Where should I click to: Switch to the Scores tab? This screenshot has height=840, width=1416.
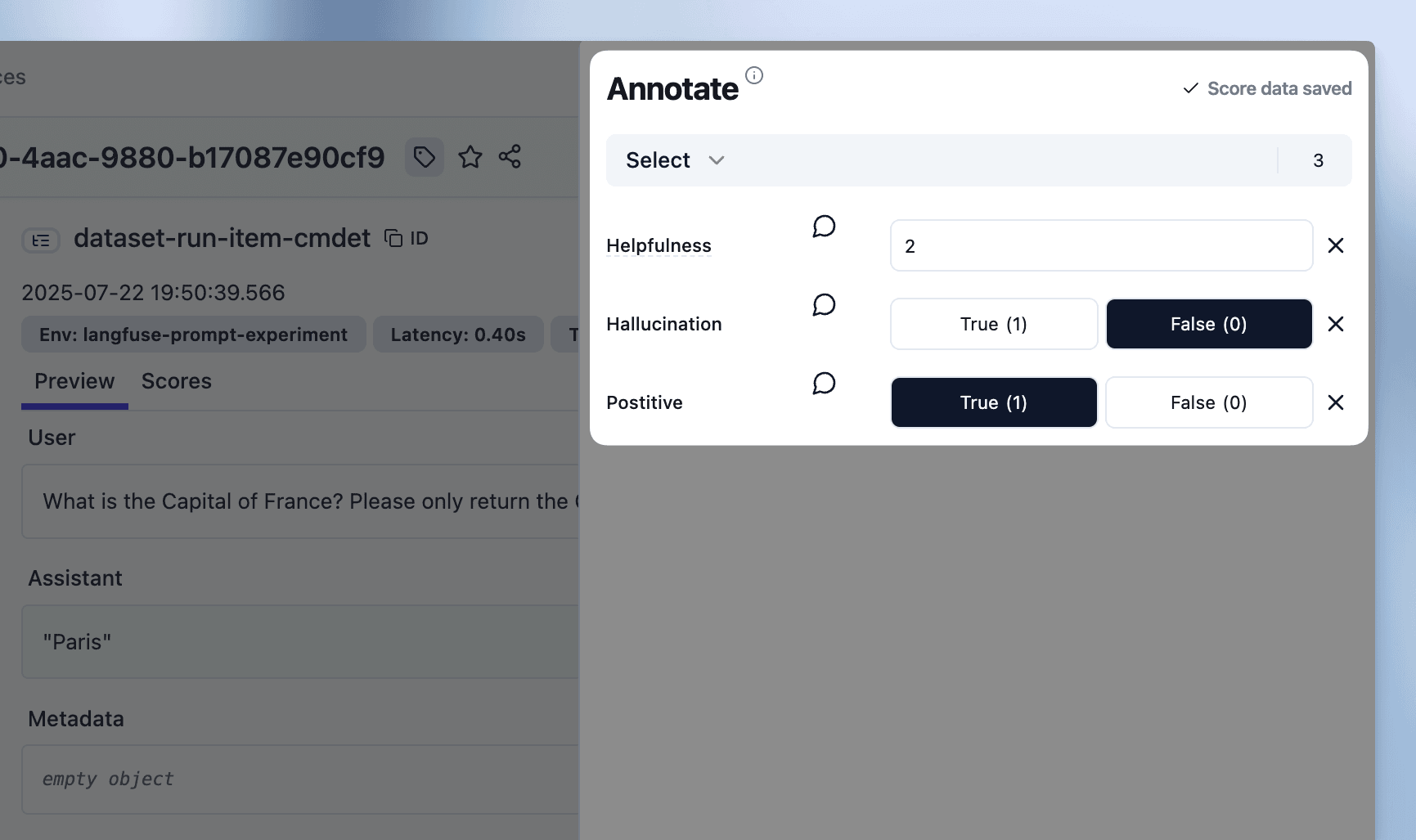[176, 381]
